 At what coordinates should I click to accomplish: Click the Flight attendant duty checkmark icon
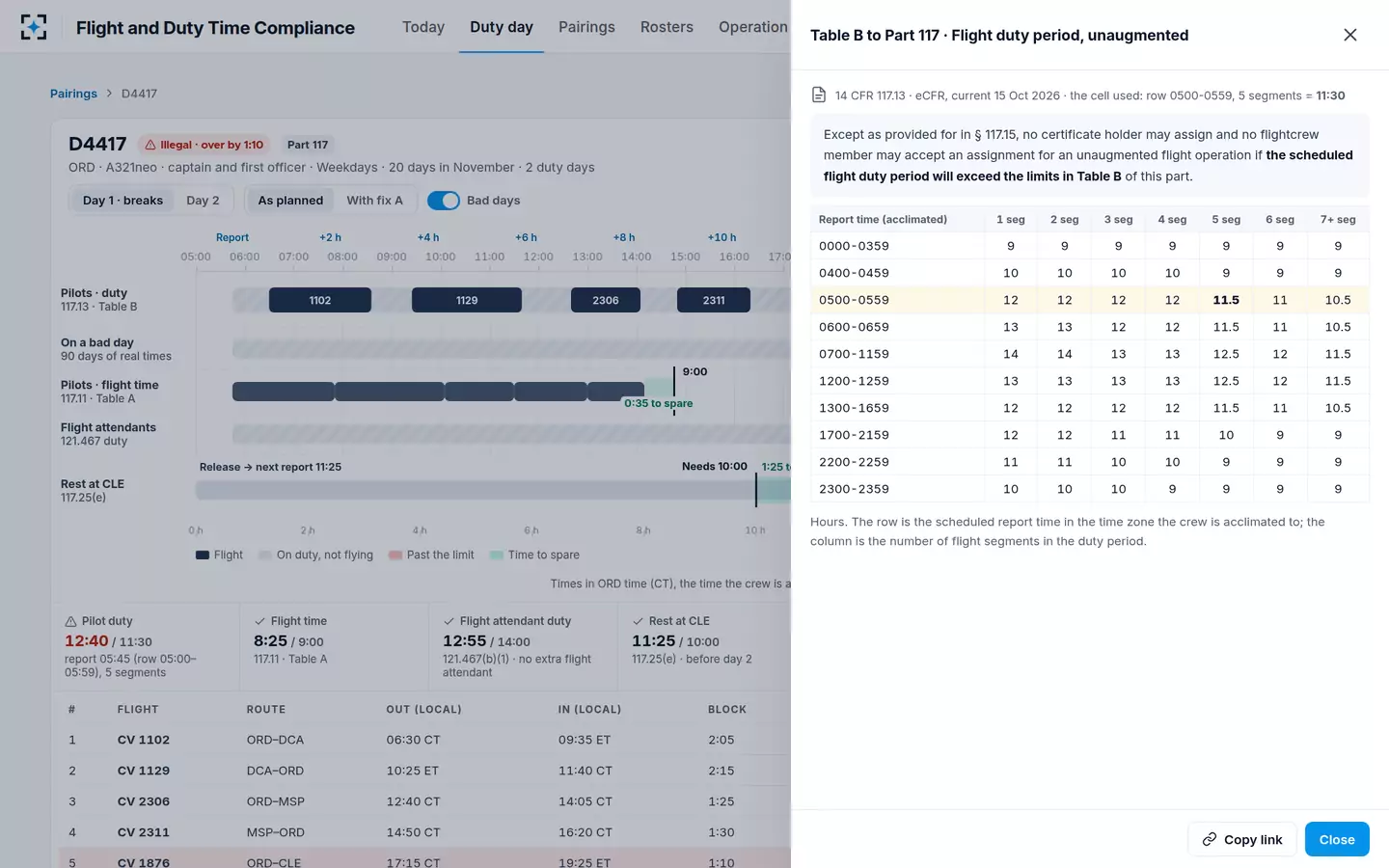tap(449, 621)
